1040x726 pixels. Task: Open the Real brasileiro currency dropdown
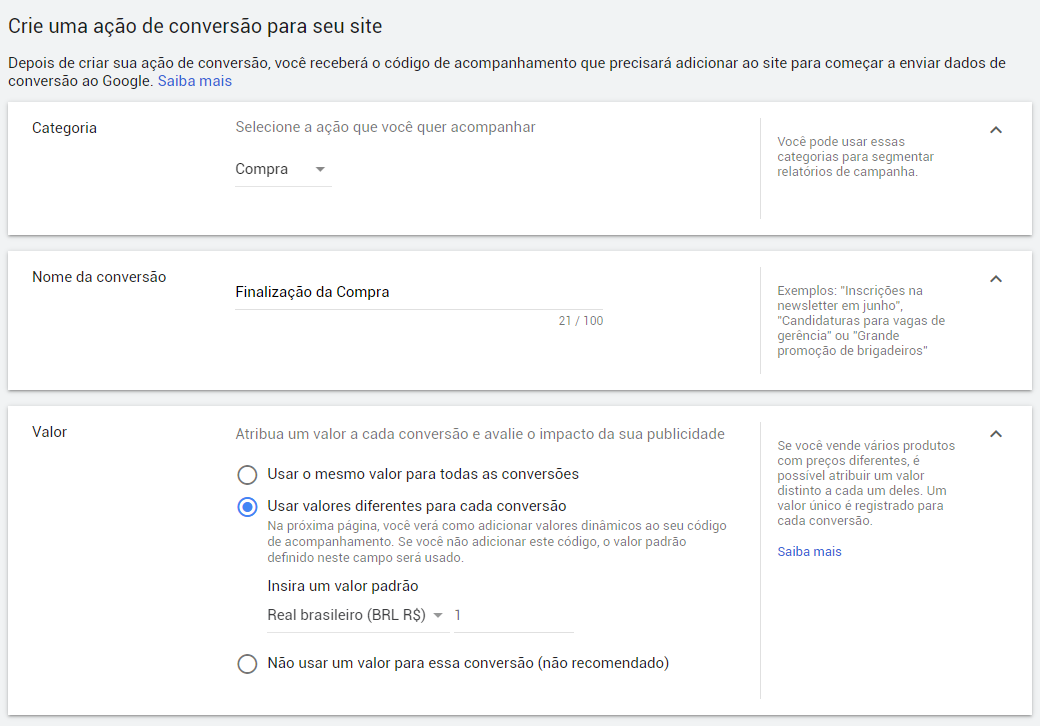(356, 615)
